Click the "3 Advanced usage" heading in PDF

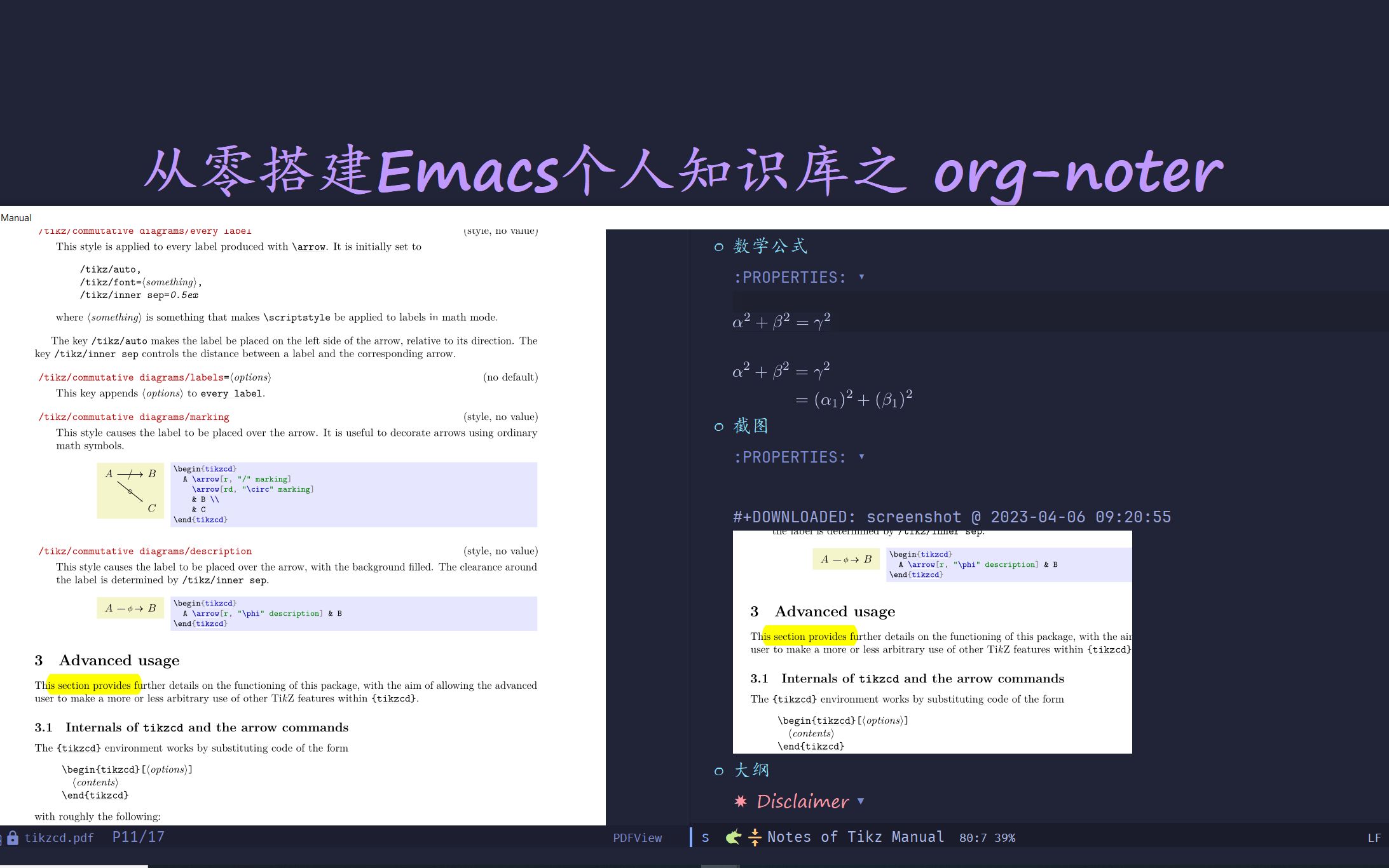point(107,661)
